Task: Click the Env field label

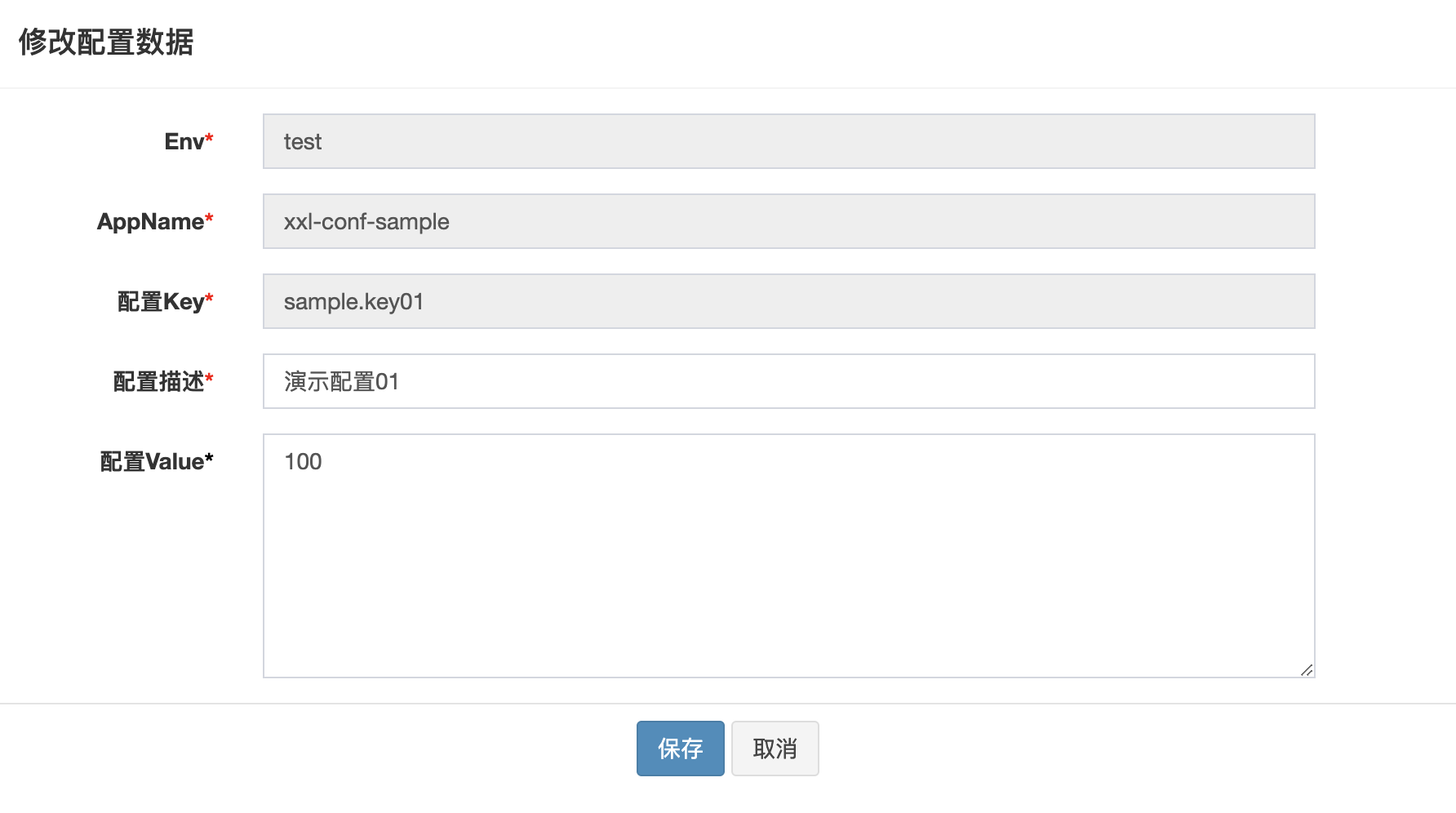Action: 184,142
